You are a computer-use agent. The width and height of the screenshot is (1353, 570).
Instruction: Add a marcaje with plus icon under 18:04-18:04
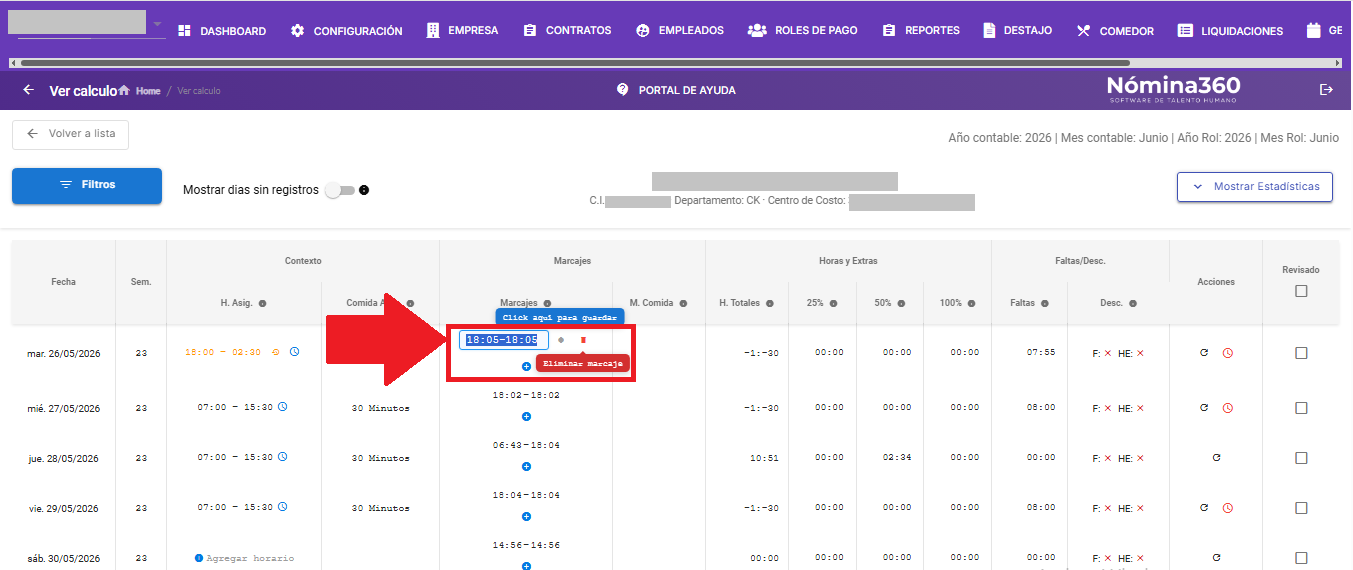tap(526, 517)
